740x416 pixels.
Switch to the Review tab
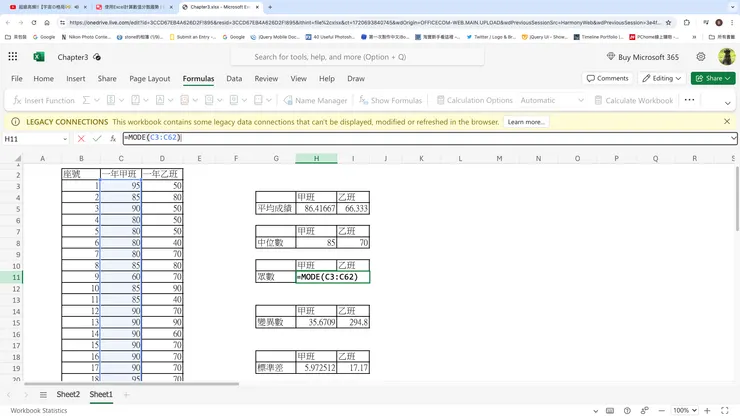pos(266,78)
